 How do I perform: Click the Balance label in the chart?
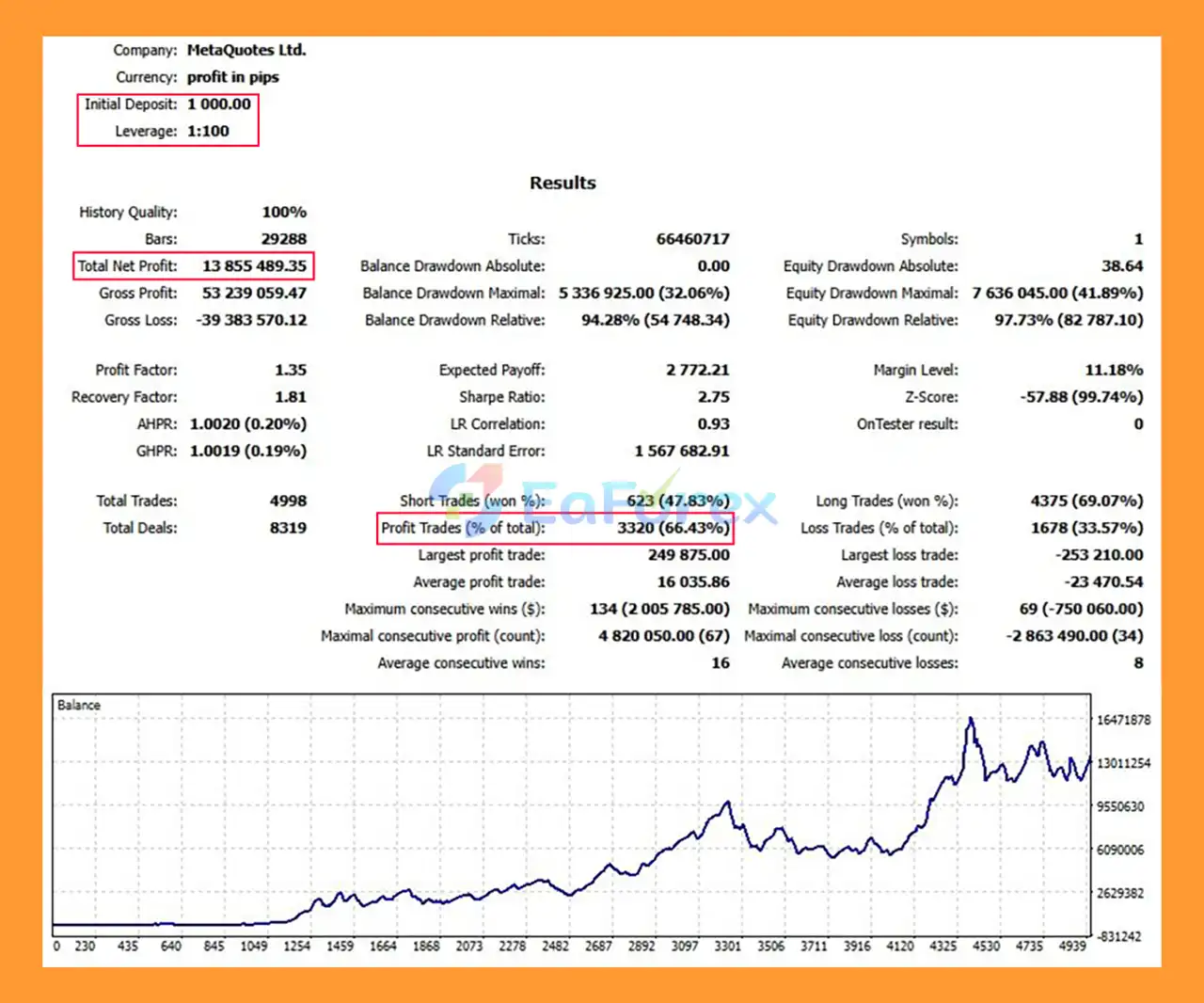pyautogui.click(x=79, y=705)
